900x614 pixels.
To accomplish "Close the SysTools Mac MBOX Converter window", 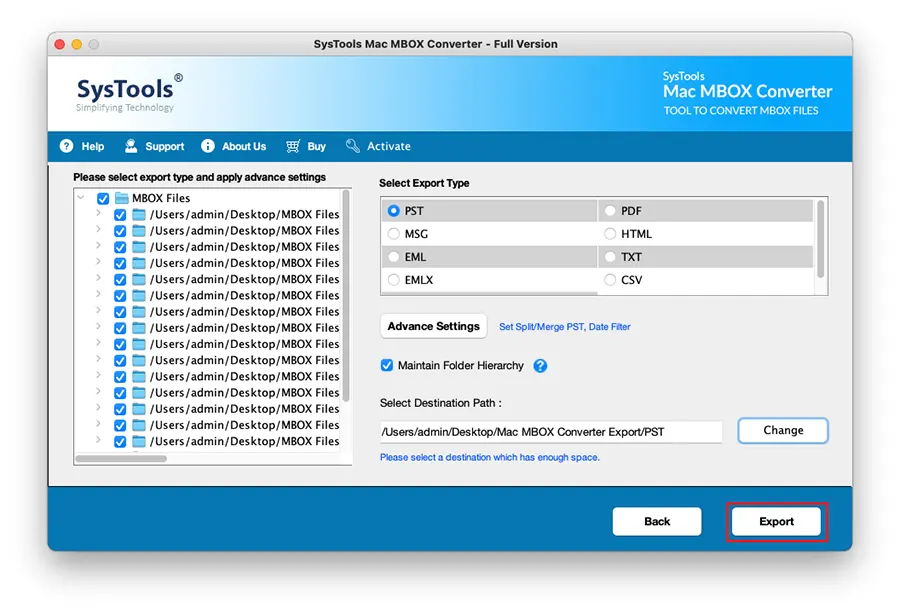I will [x=60, y=44].
